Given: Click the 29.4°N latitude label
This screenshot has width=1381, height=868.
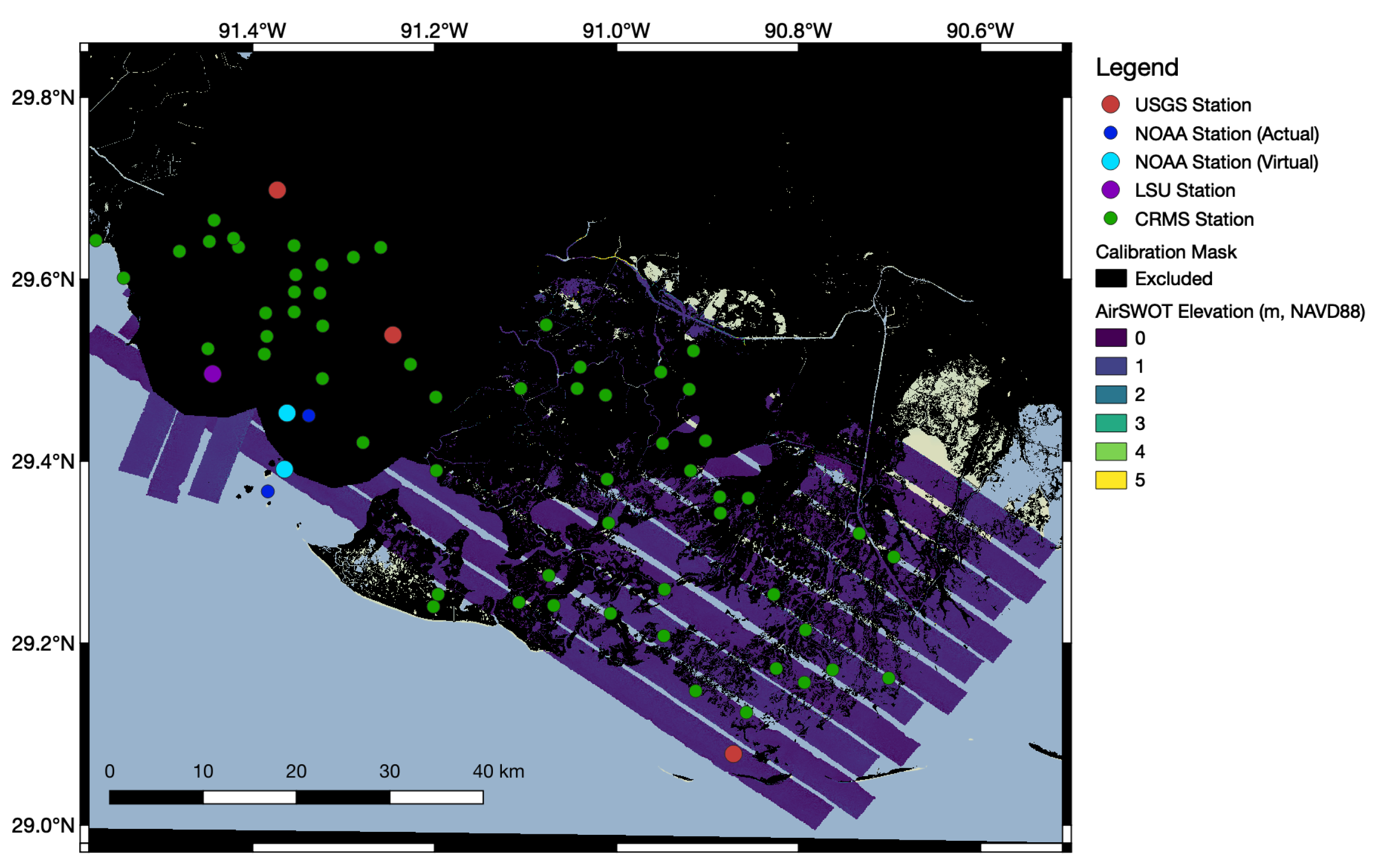Looking at the screenshot, I should point(43,461).
